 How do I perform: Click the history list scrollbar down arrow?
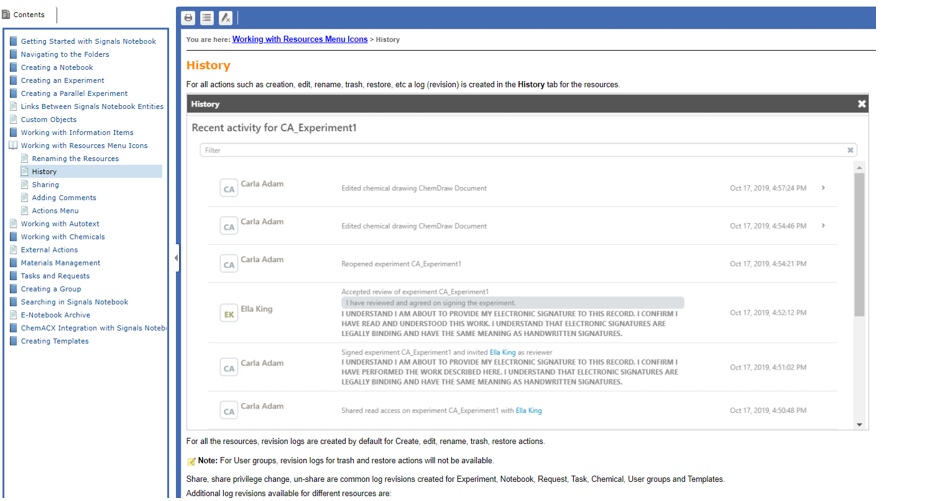click(859, 424)
